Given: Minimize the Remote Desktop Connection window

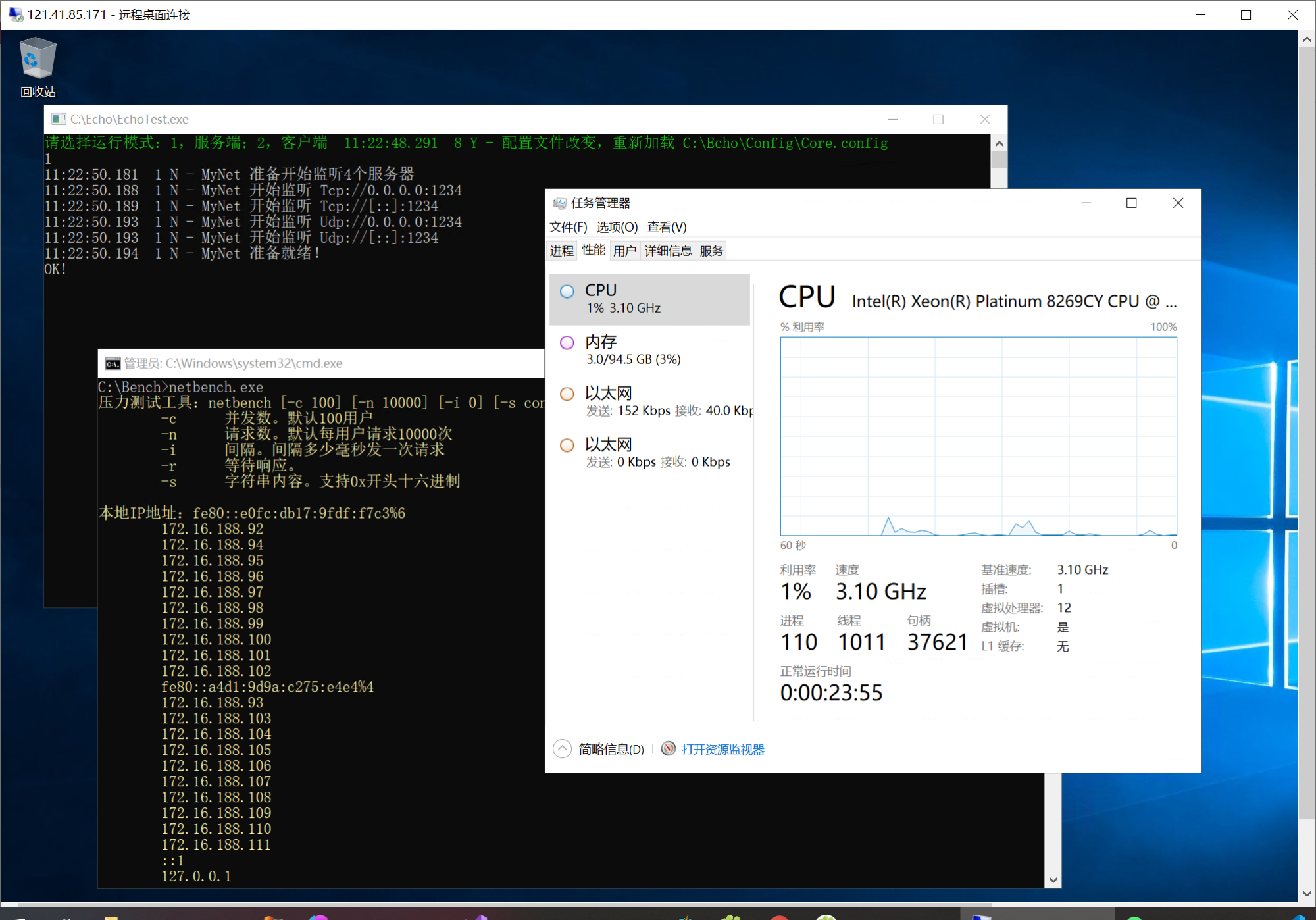Looking at the screenshot, I should tap(1200, 14).
